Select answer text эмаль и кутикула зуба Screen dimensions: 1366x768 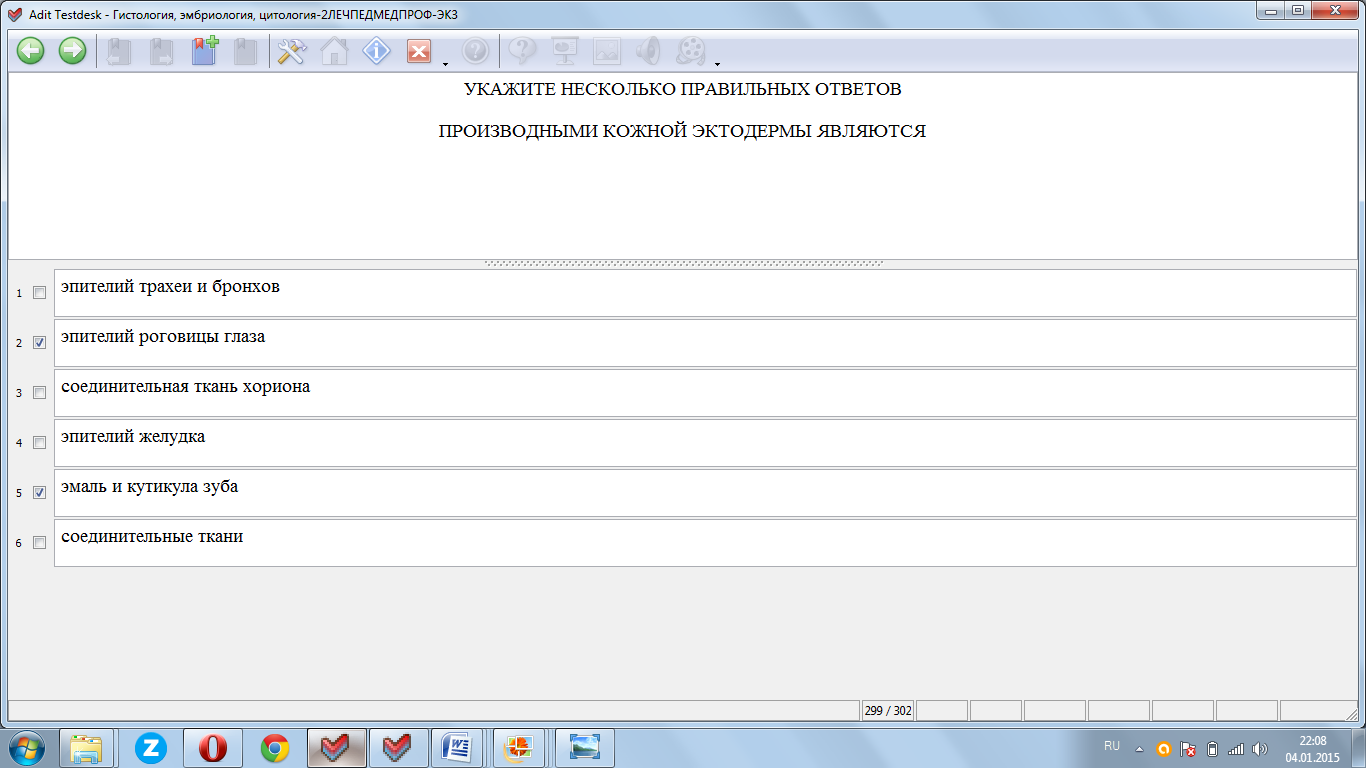click(x=149, y=487)
